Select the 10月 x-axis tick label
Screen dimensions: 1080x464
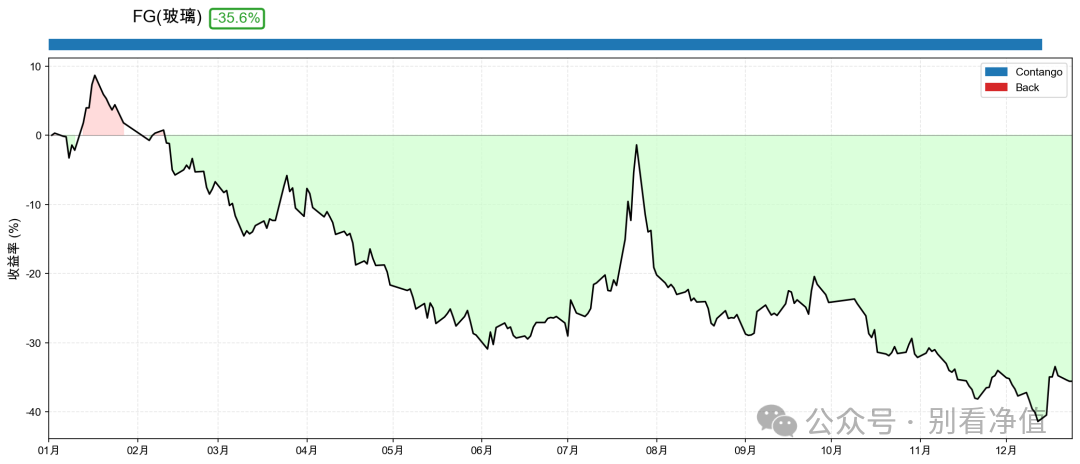[831, 451]
